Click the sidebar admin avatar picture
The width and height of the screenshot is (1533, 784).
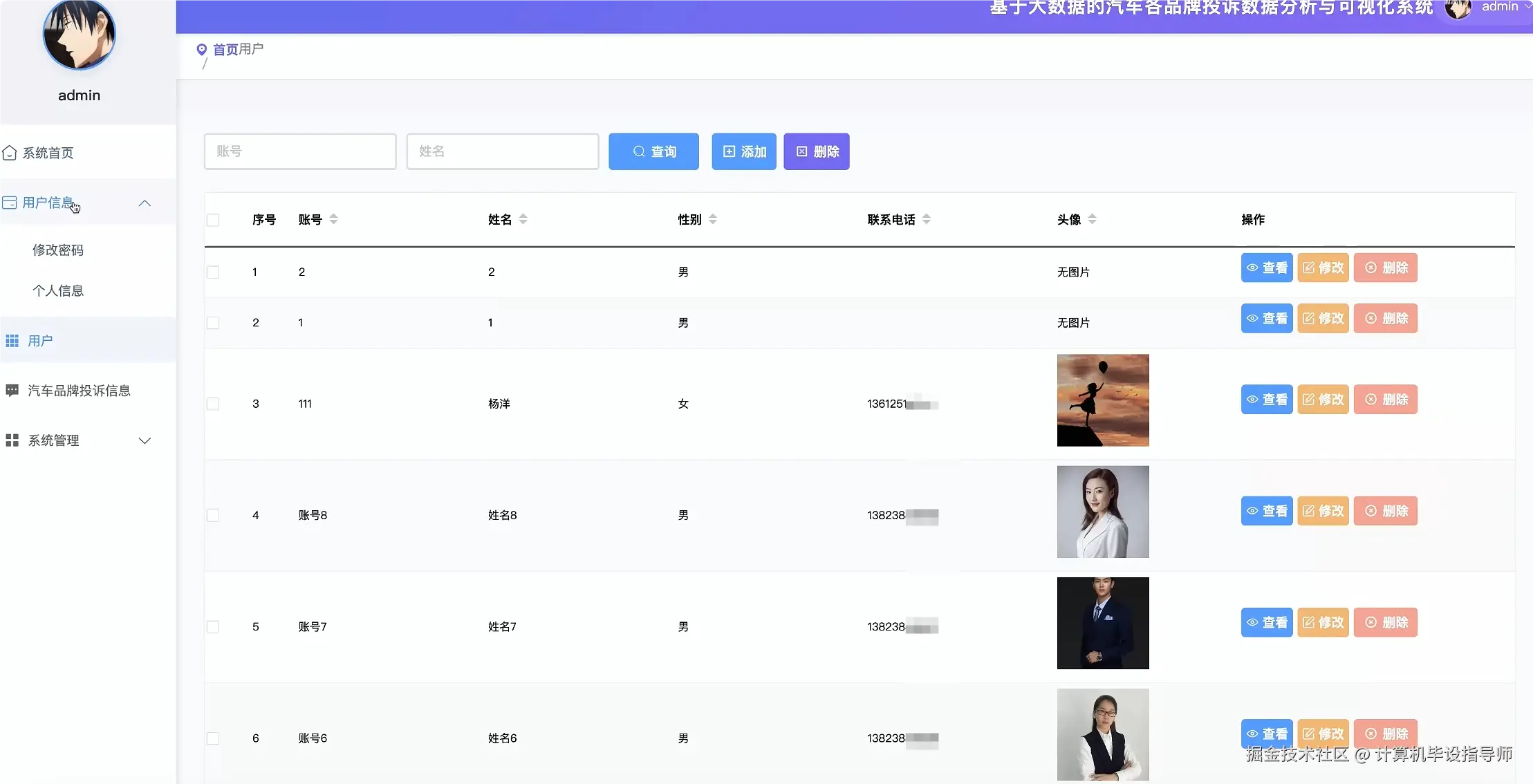(x=80, y=34)
